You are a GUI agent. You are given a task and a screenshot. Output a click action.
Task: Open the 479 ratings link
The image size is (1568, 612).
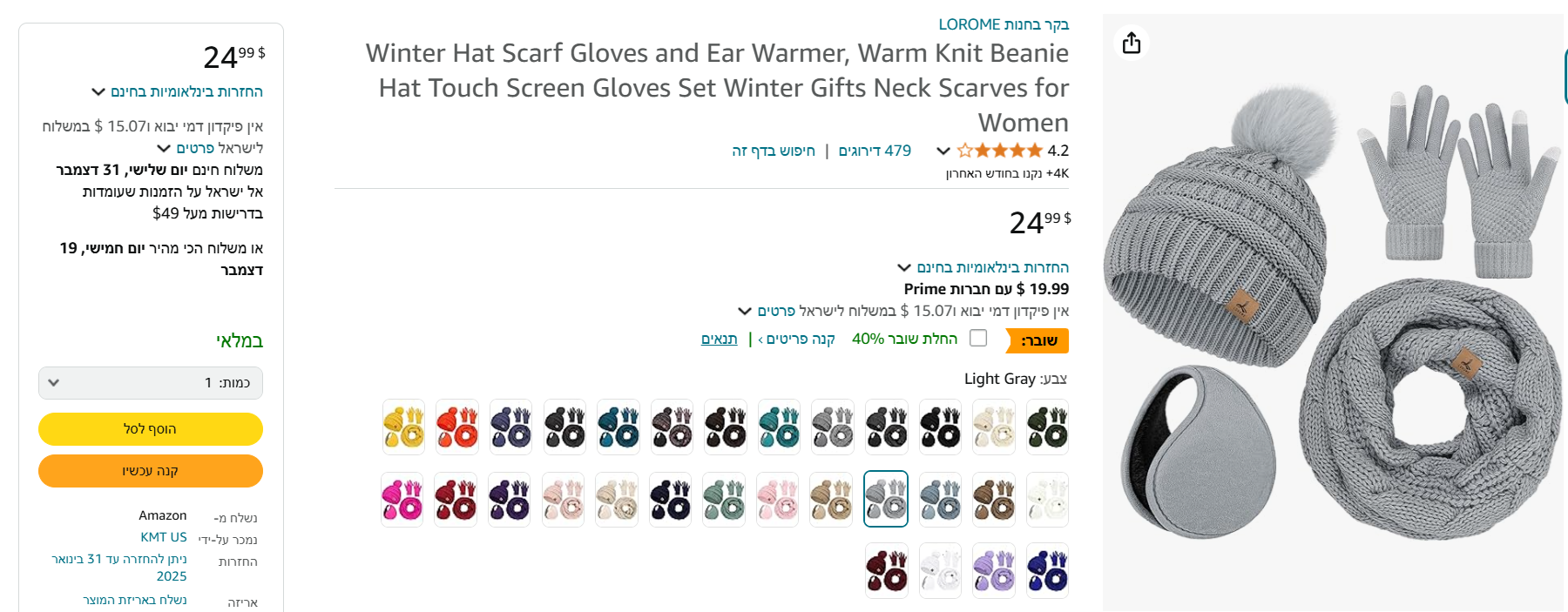click(875, 151)
